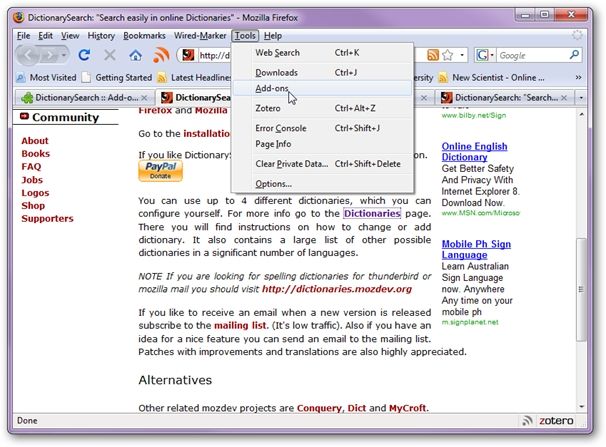Click the feed icon in status bar
This screenshot has height=447, width=606.
pos(527,421)
